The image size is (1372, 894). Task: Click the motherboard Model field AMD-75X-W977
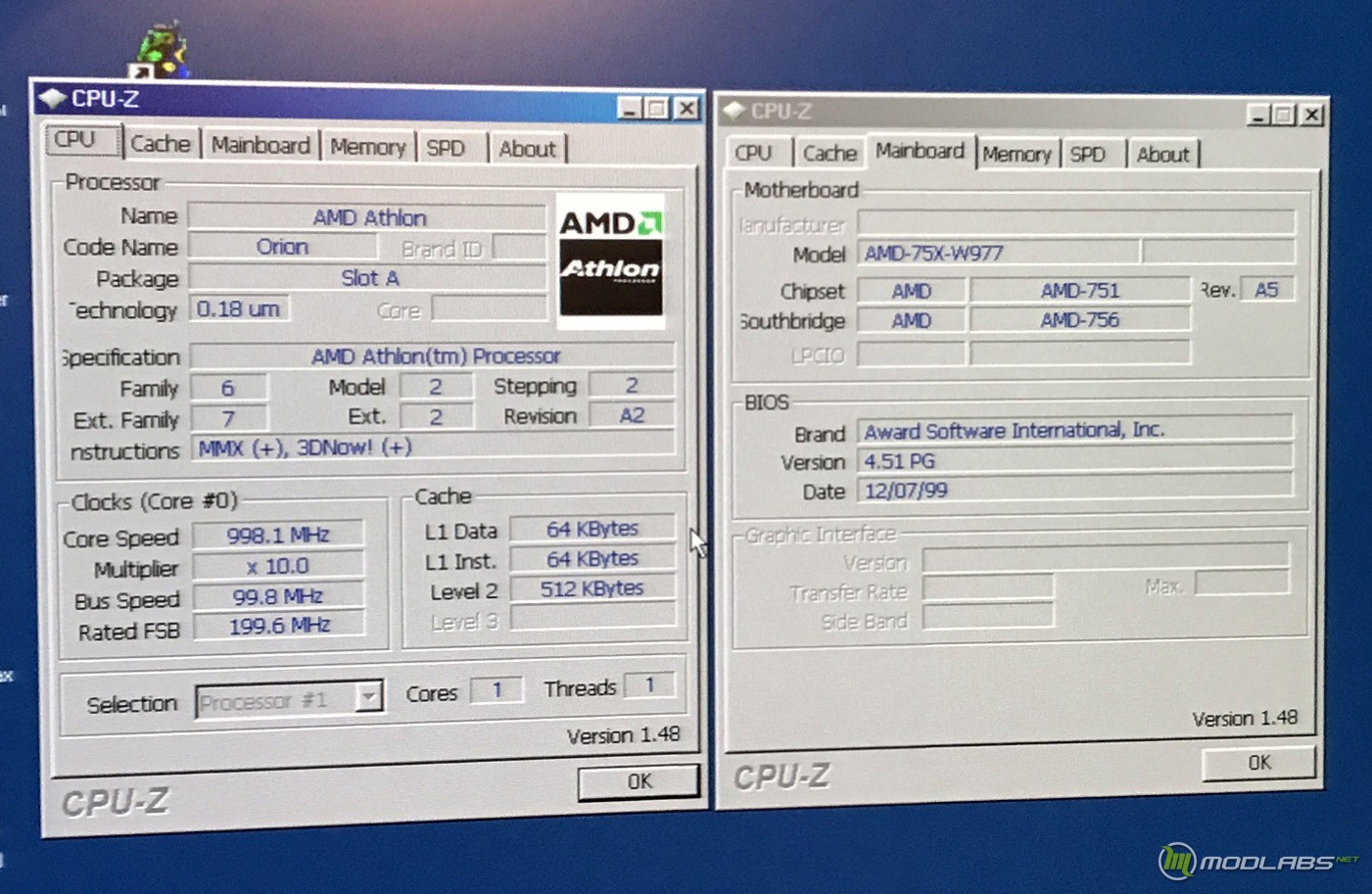pyautogui.click(x=999, y=253)
